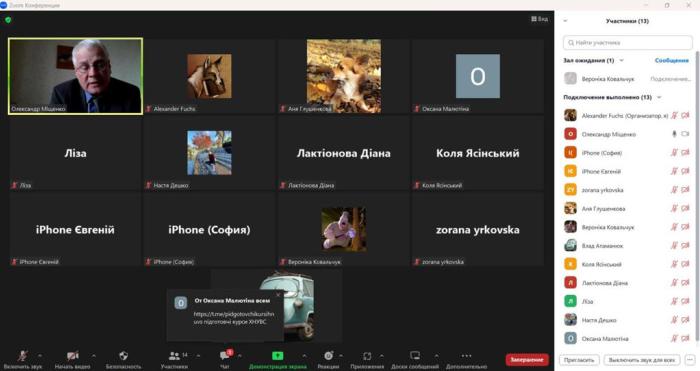The height and width of the screenshot is (371, 700).
Task: Click Alexander Fuchs avatar in participants list
Action: (x=570, y=115)
